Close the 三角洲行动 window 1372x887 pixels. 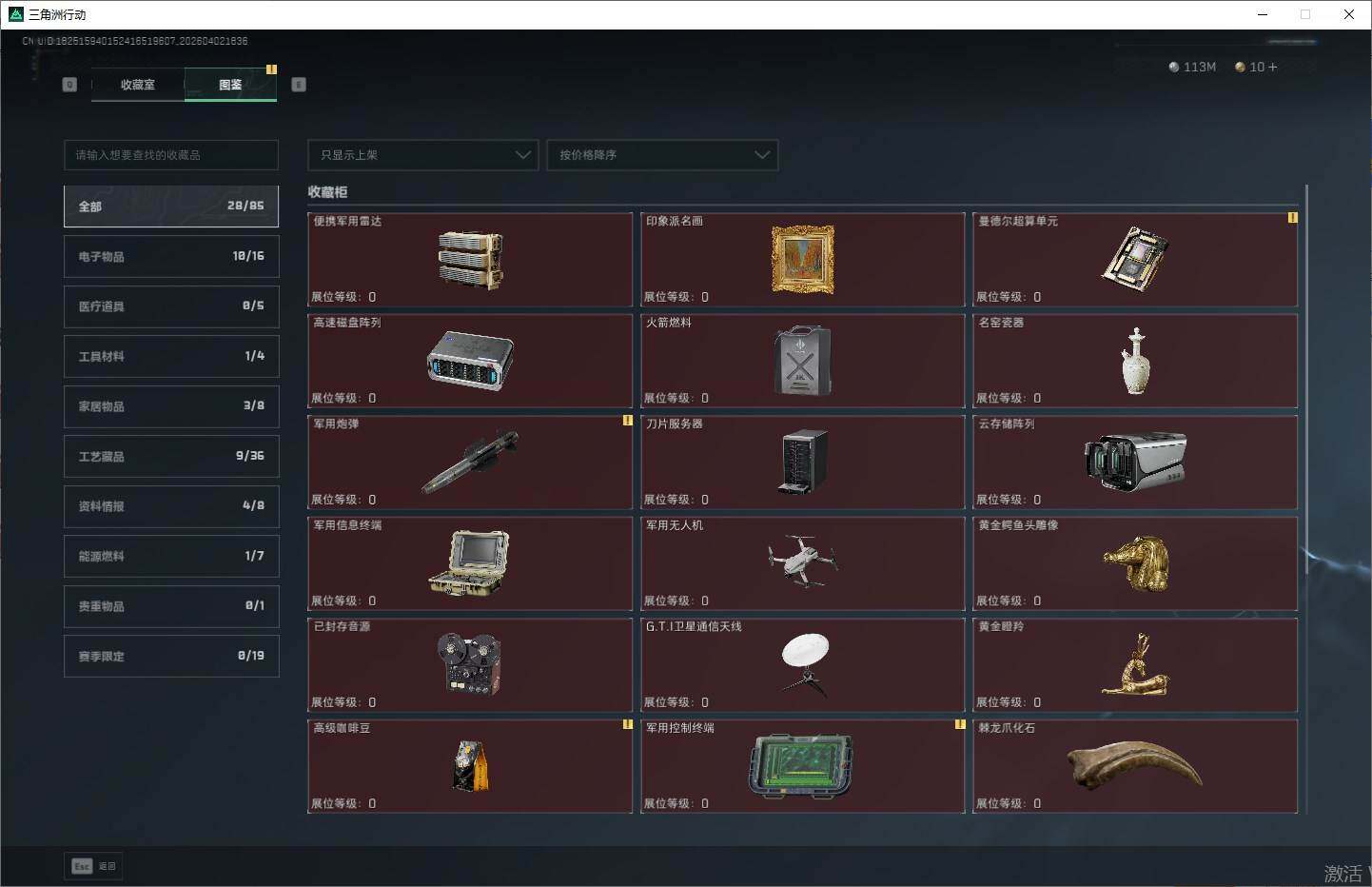click(x=1349, y=14)
